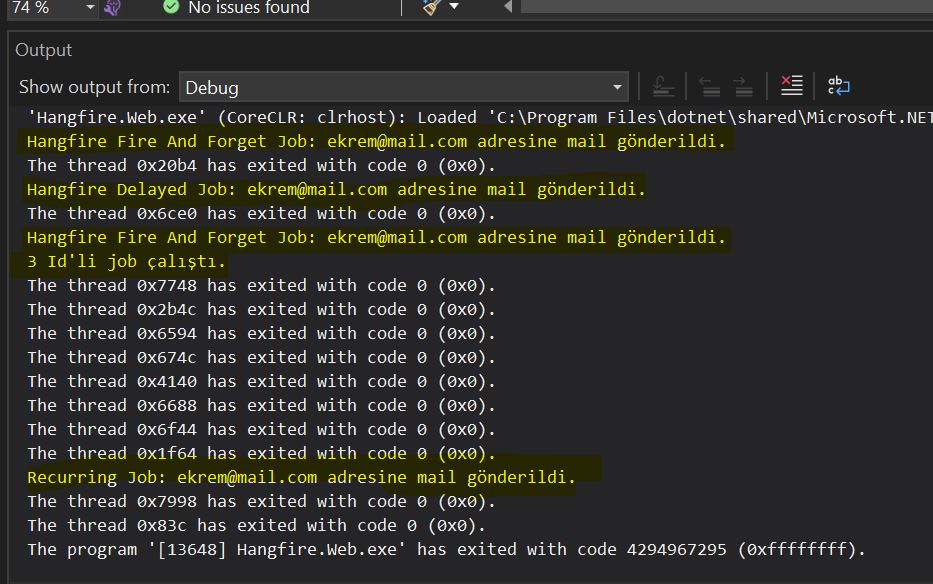This screenshot has height=584, width=933.
Task: Click the editor's horizontal scrollbar track
Action: coord(720,6)
